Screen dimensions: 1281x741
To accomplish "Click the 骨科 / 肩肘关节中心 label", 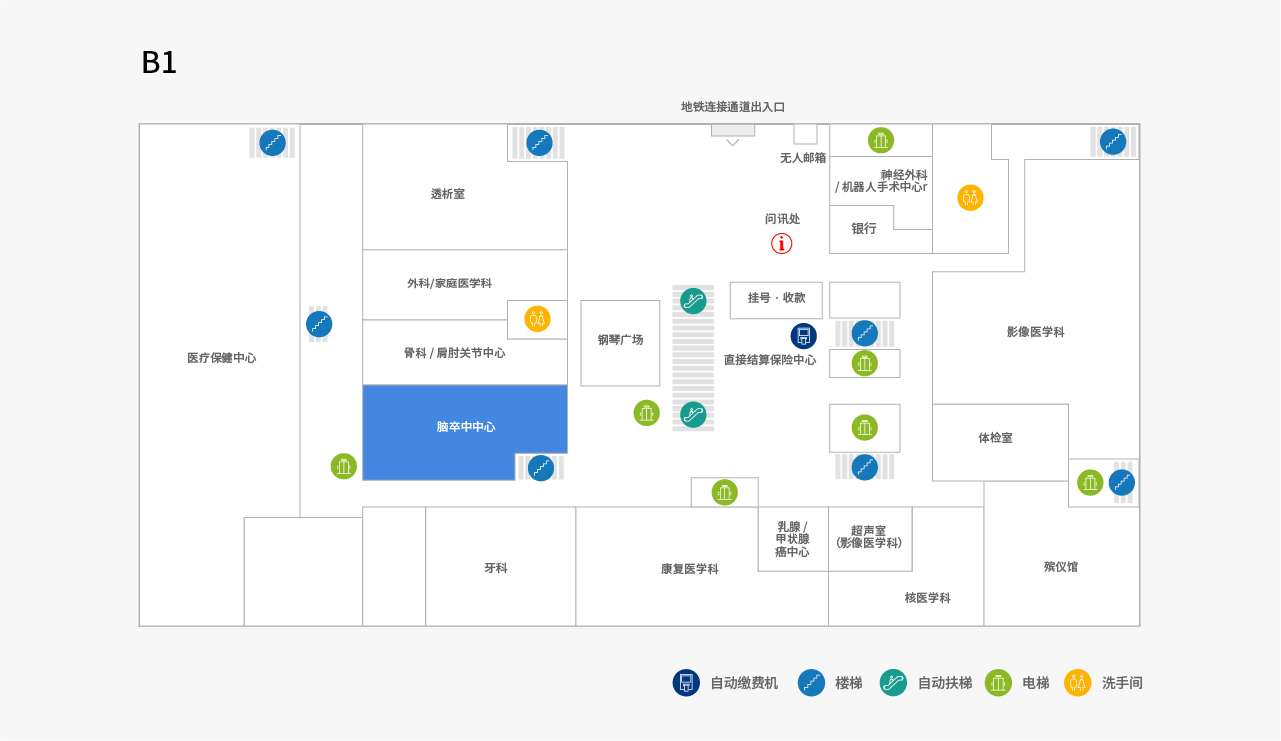I will 454,353.
